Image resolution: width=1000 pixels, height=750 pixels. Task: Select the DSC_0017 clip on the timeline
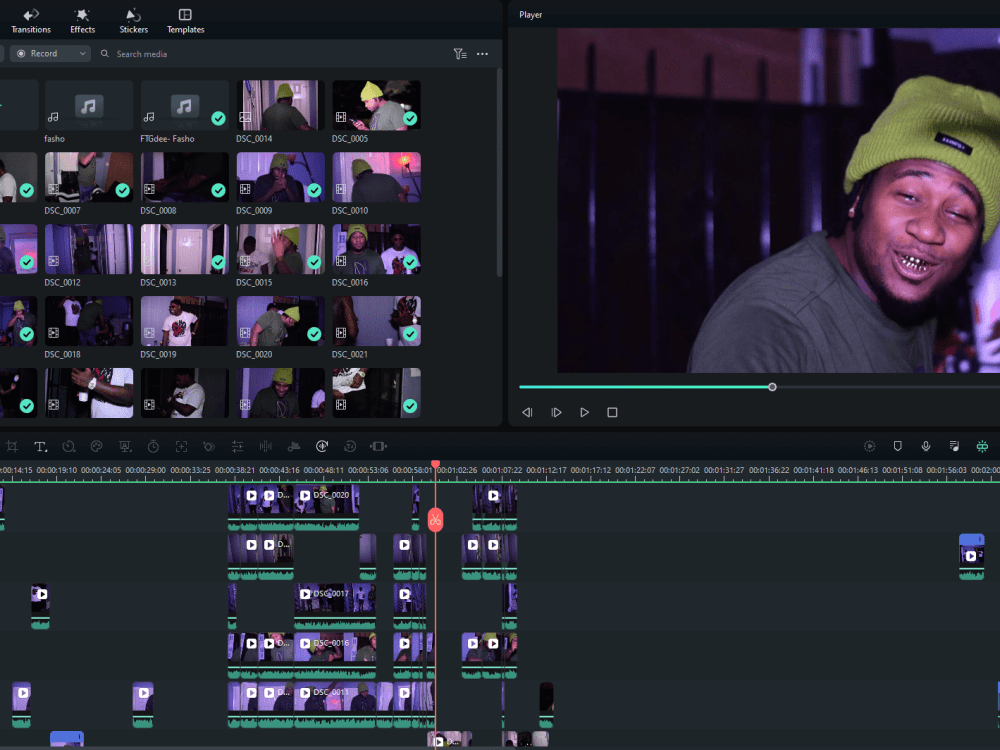335,606
